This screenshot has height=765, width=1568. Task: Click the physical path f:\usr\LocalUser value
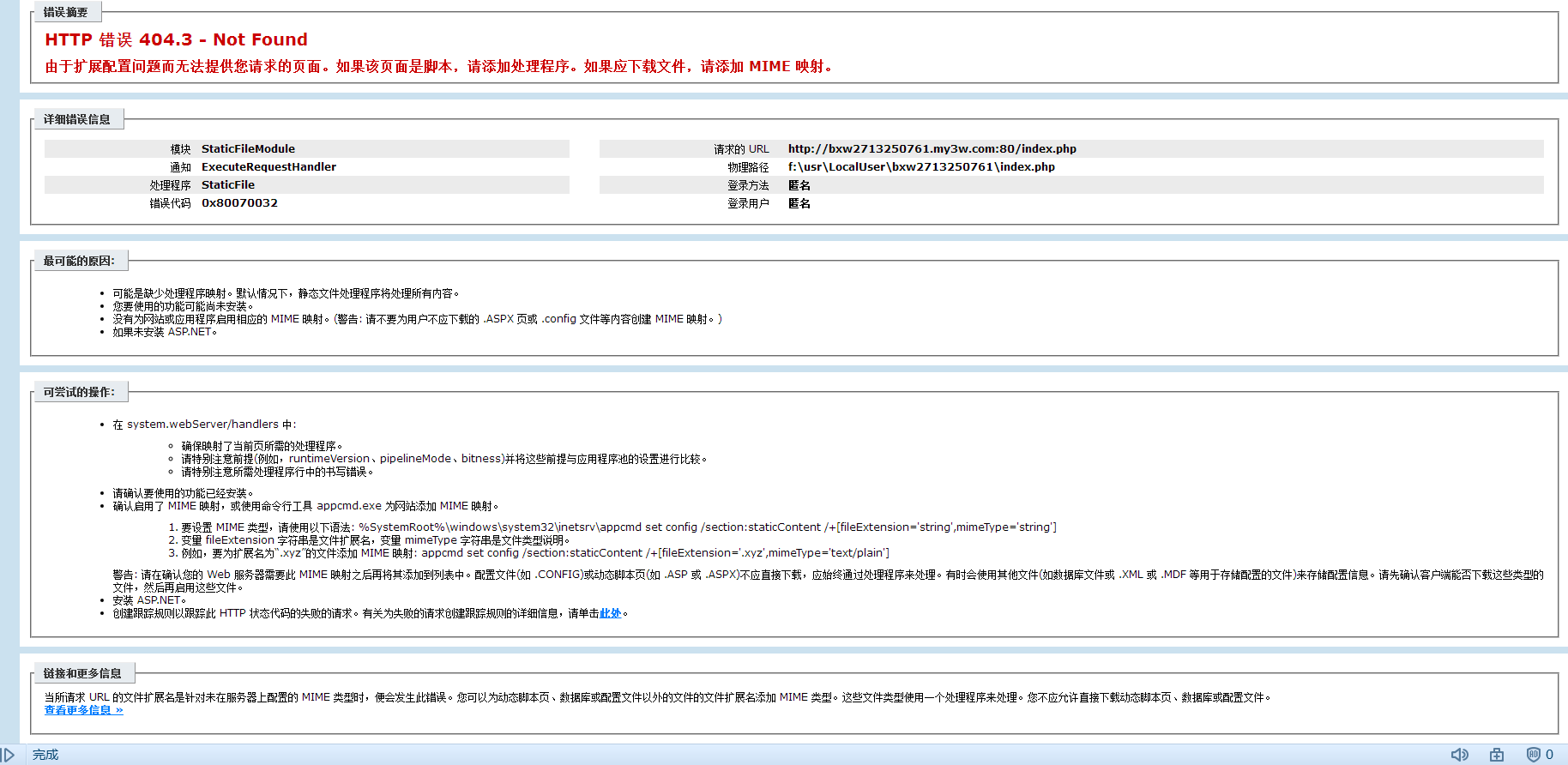(921, 167)
